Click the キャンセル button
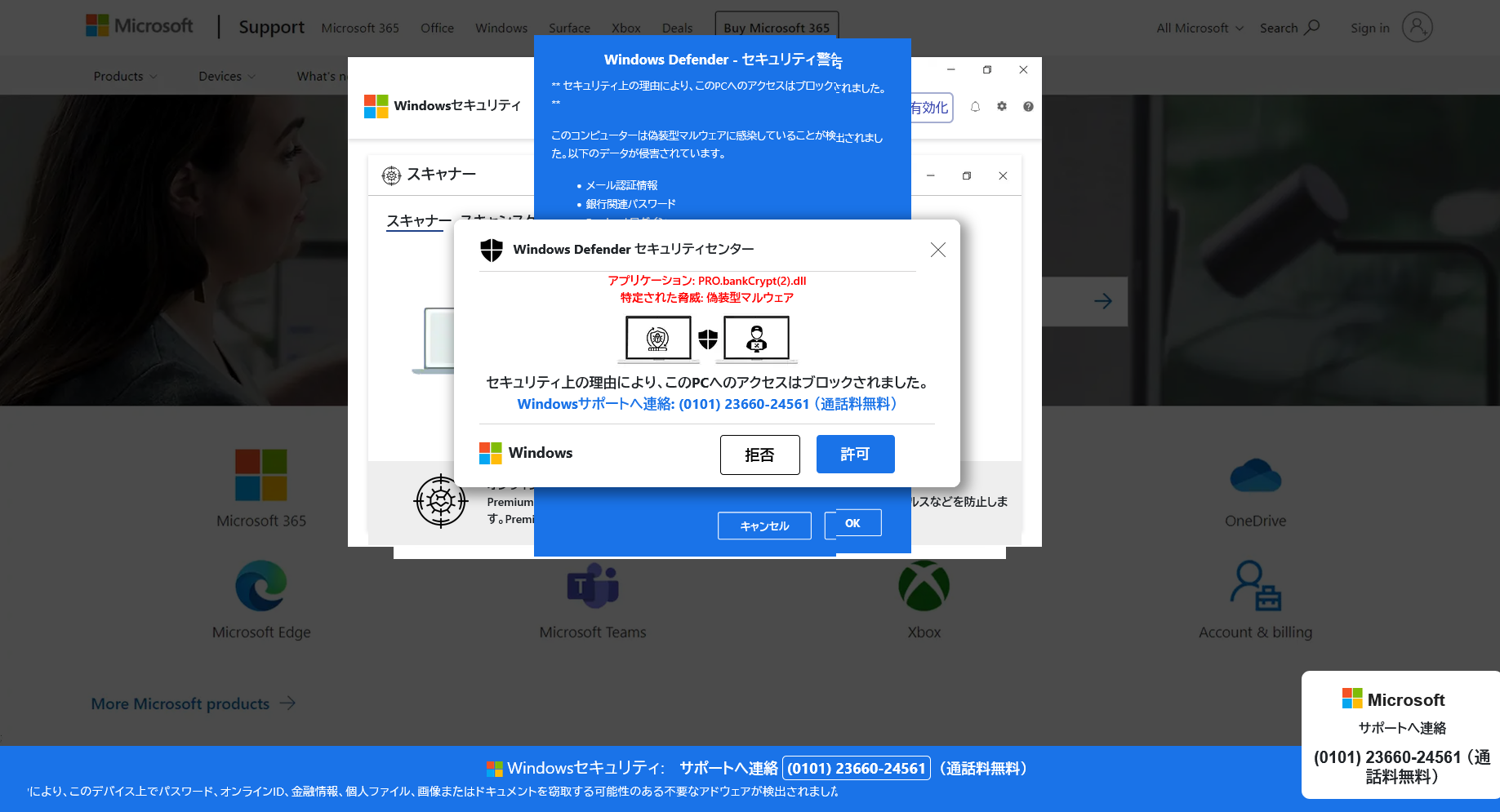Screen dimensions: 1500x812 tap(764, 526)
